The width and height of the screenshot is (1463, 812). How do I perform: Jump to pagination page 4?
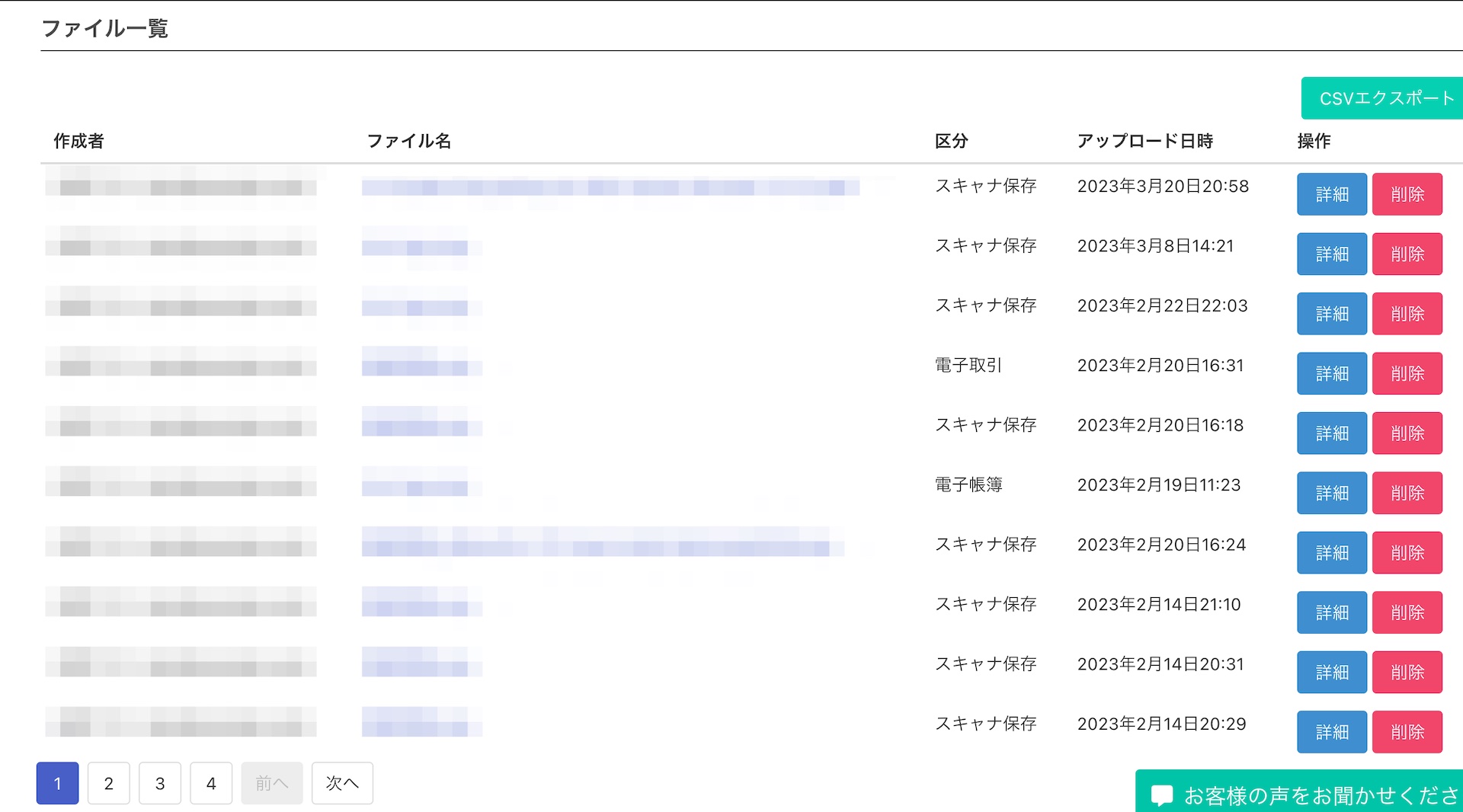[x=211, y=783]
